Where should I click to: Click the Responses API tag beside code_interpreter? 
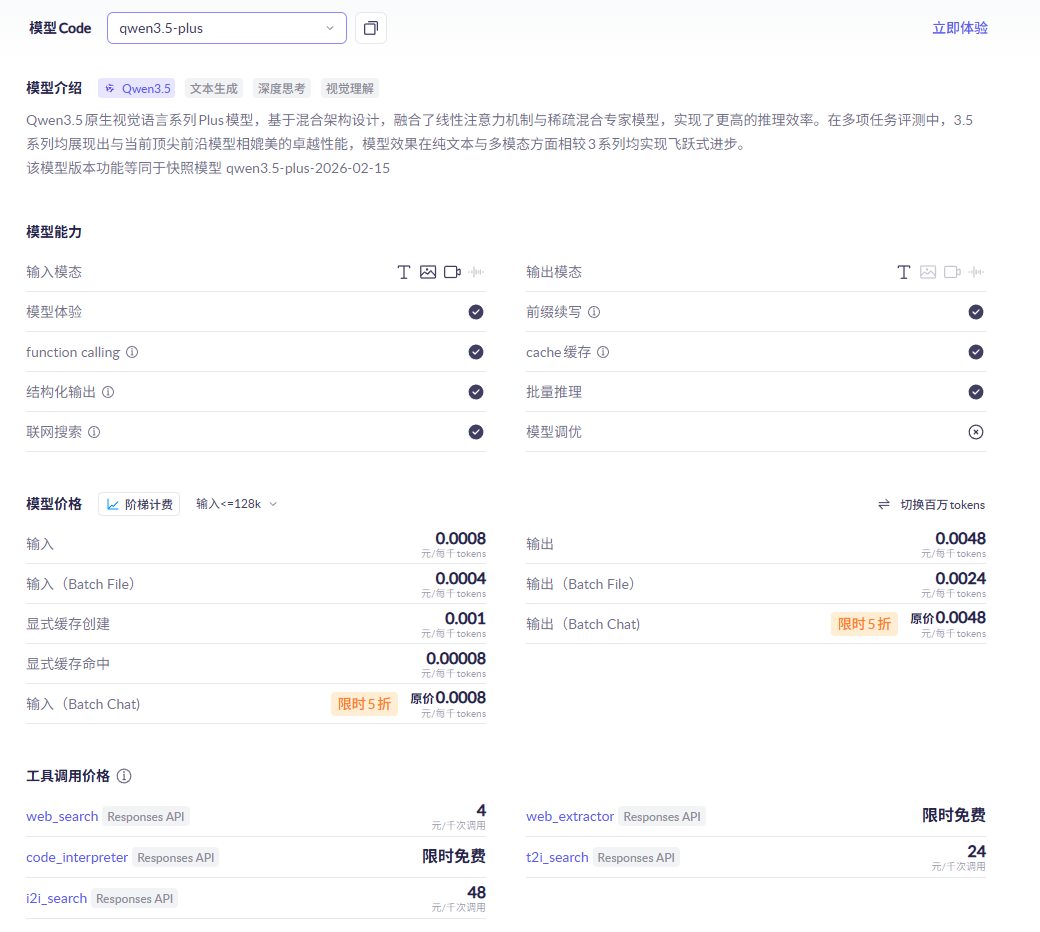[x=176, y=858]
